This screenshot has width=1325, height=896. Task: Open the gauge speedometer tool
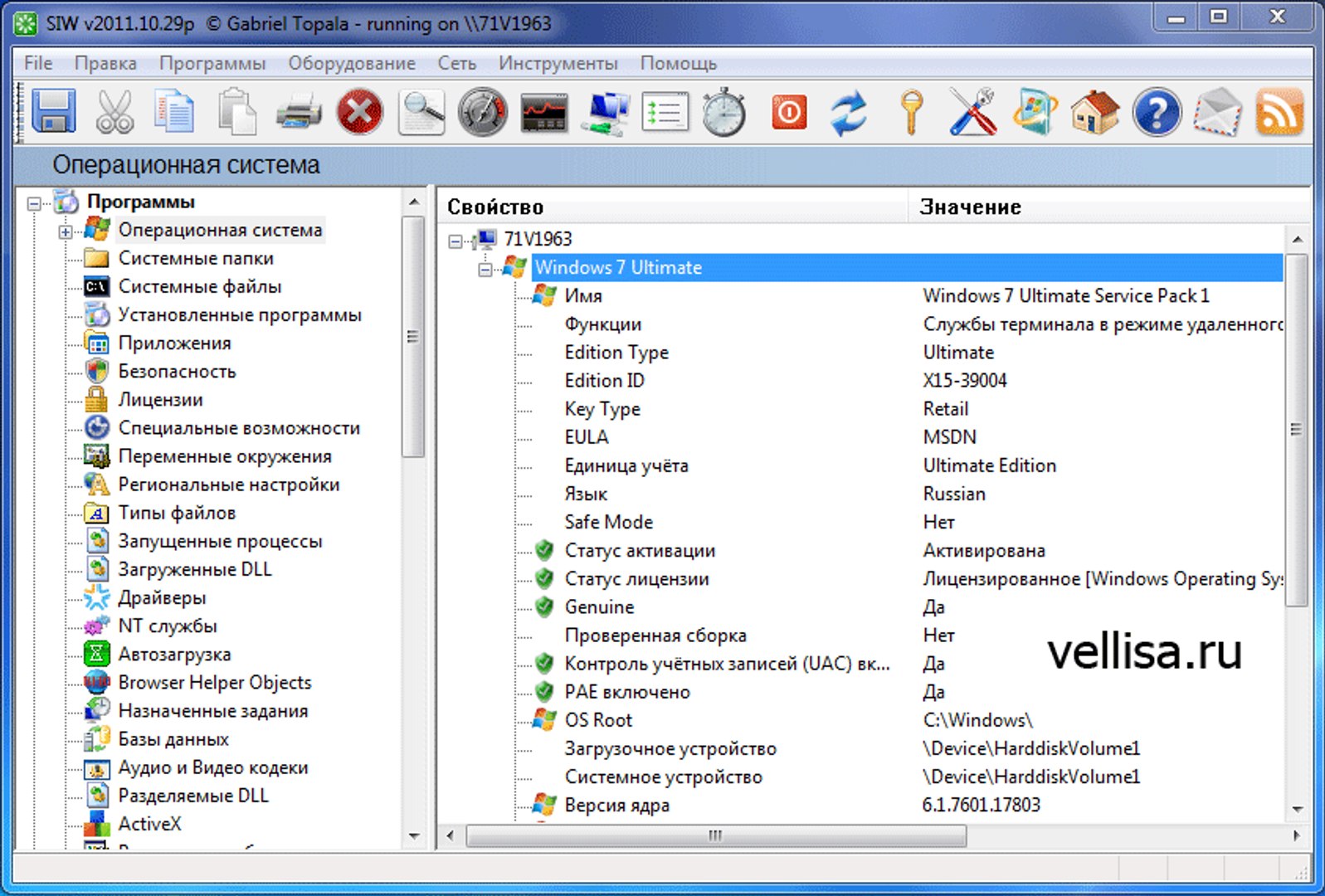point(482,111)
